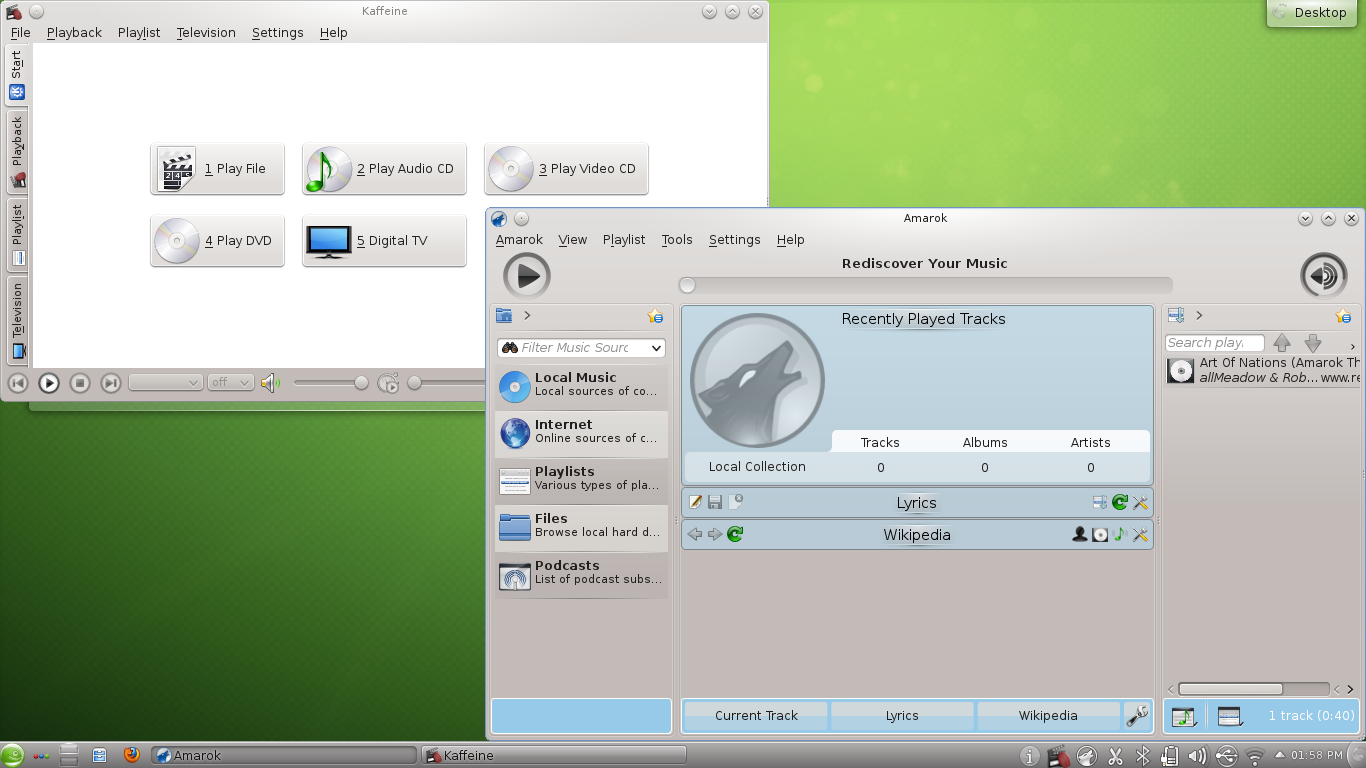Click Amarok's large play button
Screen dimensions: 1366x768
tap(526, 276)
